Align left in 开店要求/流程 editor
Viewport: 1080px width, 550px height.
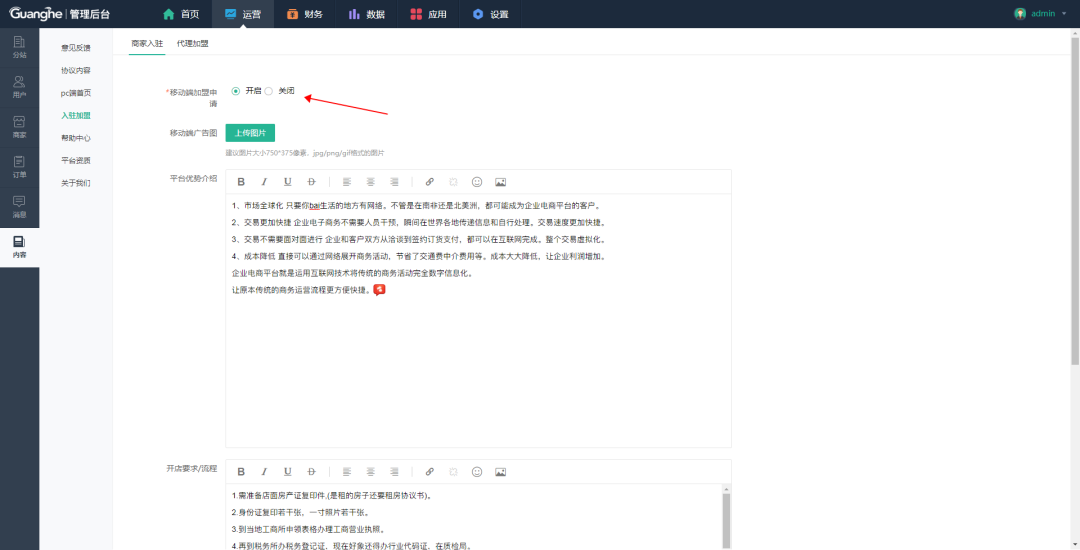(347, 472)
